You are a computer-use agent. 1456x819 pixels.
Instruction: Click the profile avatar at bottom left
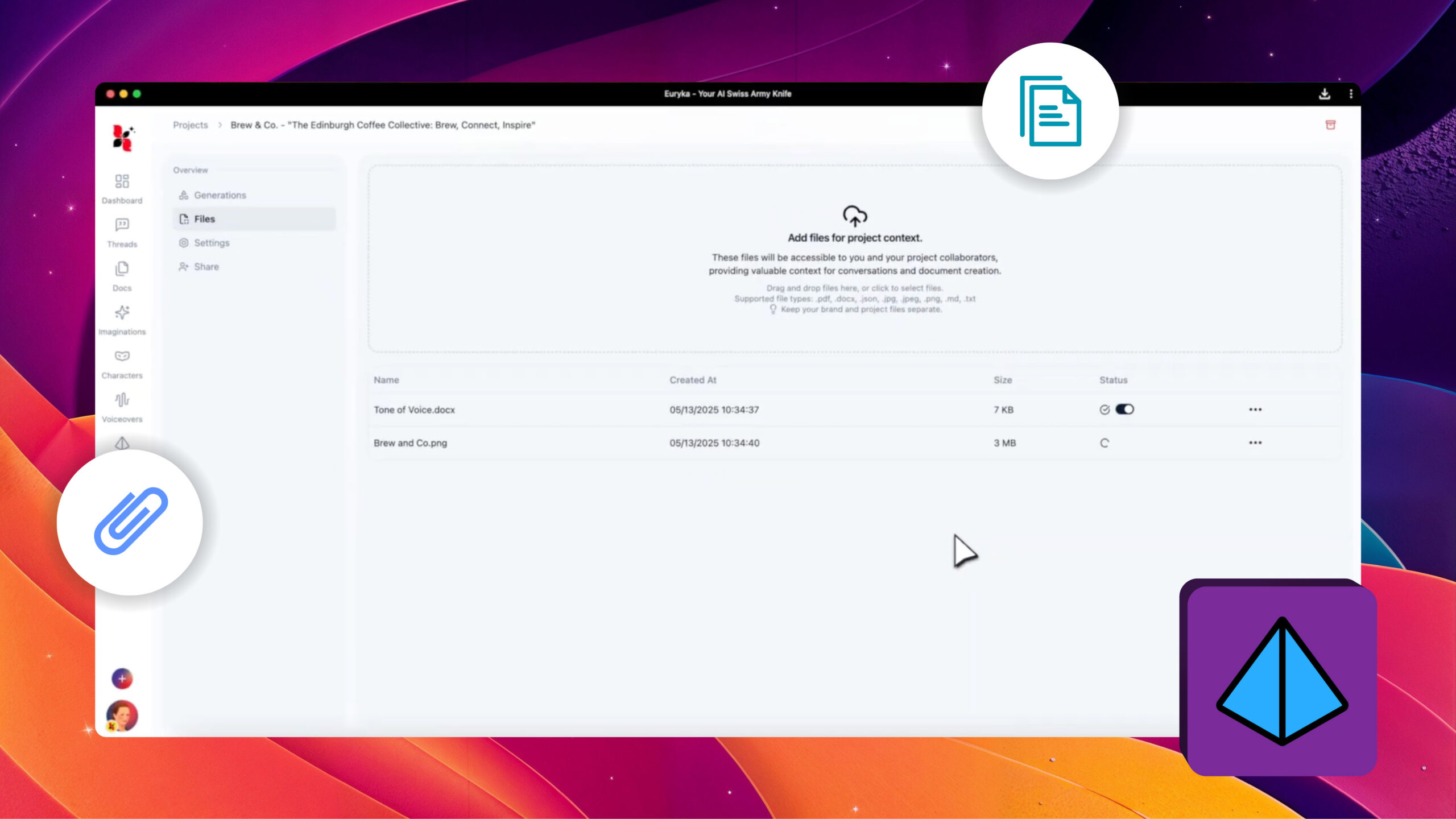[122, 715]
